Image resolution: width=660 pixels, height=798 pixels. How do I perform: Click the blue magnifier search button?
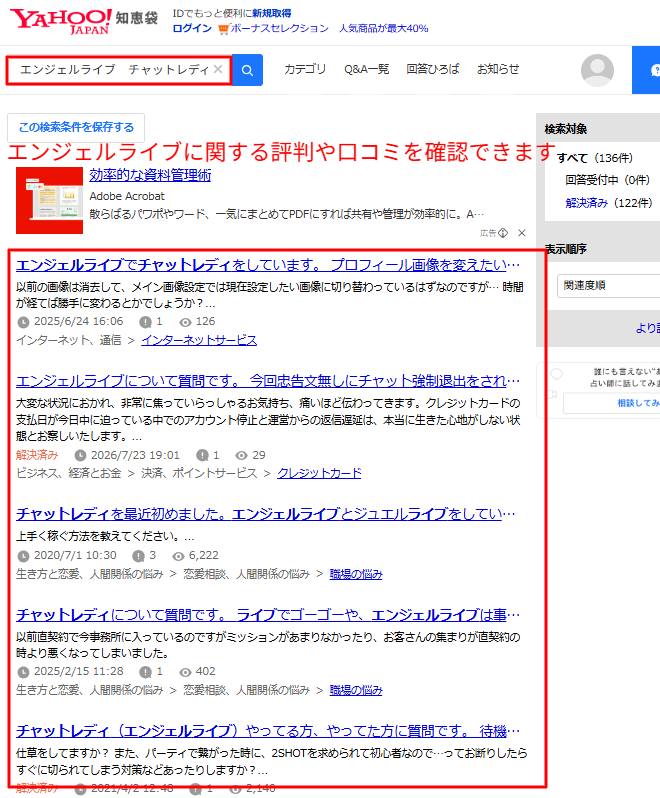tap(247, 70)
